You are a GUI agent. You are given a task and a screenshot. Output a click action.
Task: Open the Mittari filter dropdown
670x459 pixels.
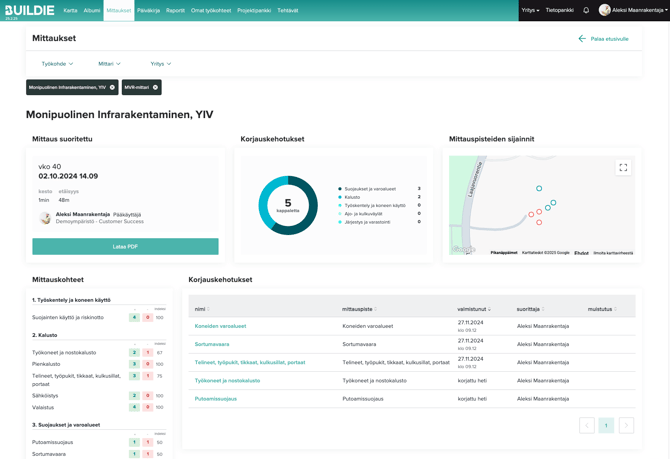(109, 64)
